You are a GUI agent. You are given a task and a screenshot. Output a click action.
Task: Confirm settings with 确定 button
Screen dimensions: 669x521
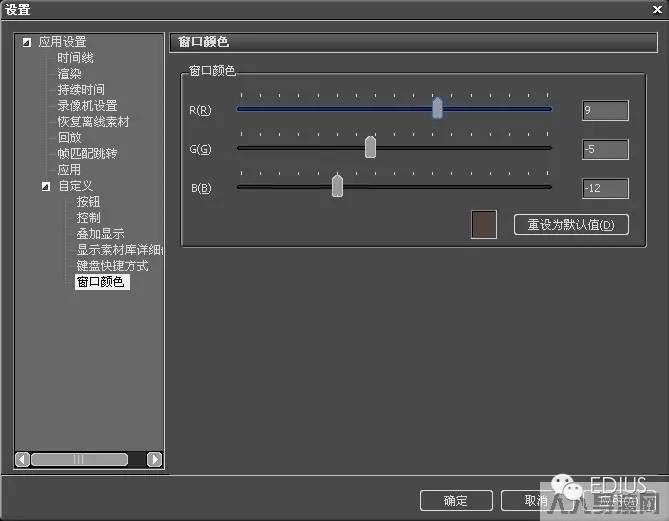point(455,500)
